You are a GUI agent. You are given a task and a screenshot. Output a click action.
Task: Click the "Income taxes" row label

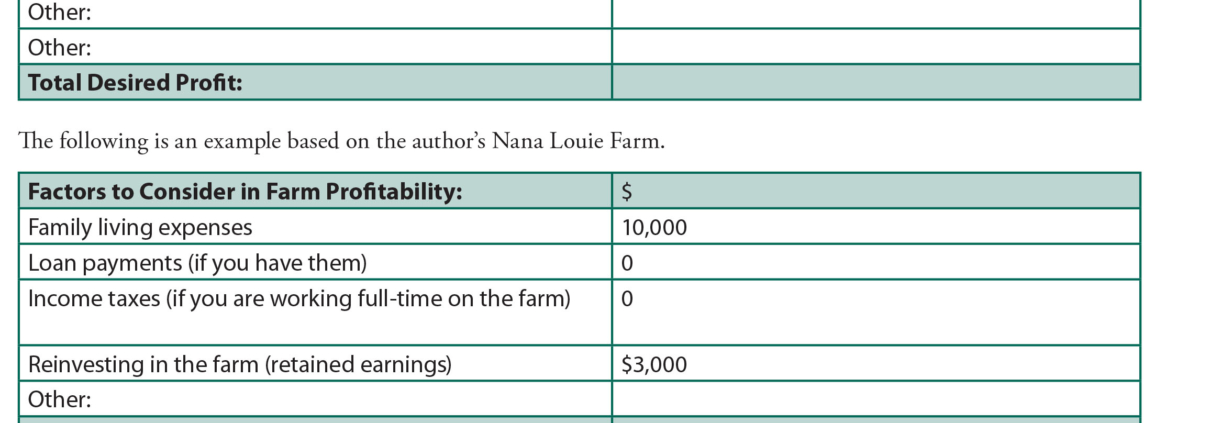pyautogui.click(x=299, y=299)
